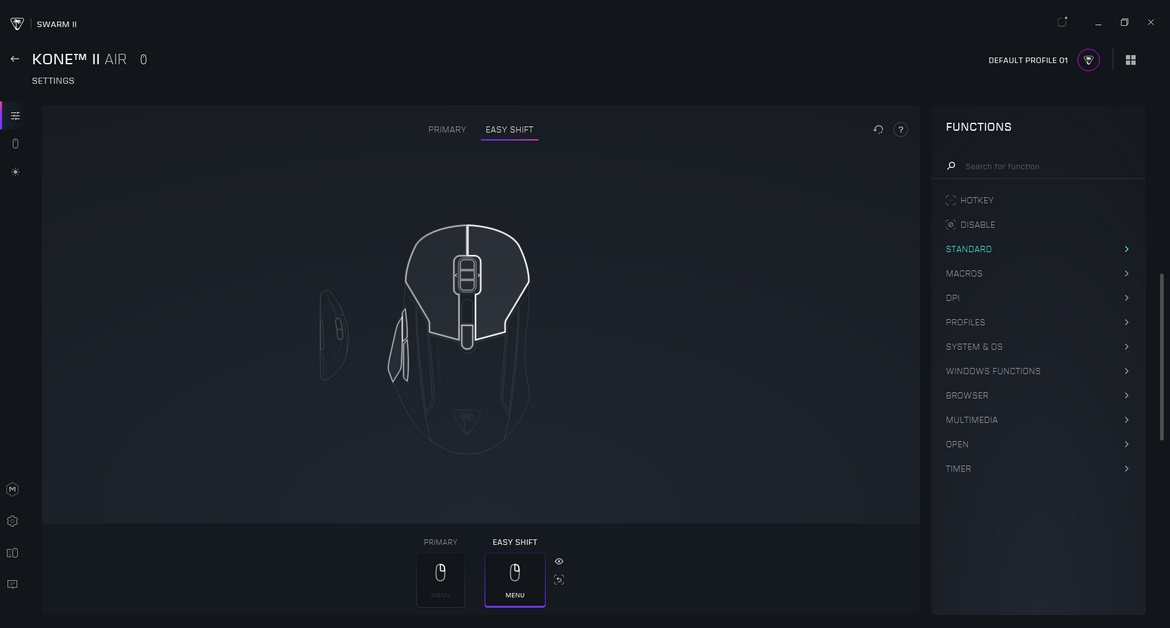Select the Easy Shift tab at top
The height and width of the screenshot is (628, 1170).
point(509,130)
